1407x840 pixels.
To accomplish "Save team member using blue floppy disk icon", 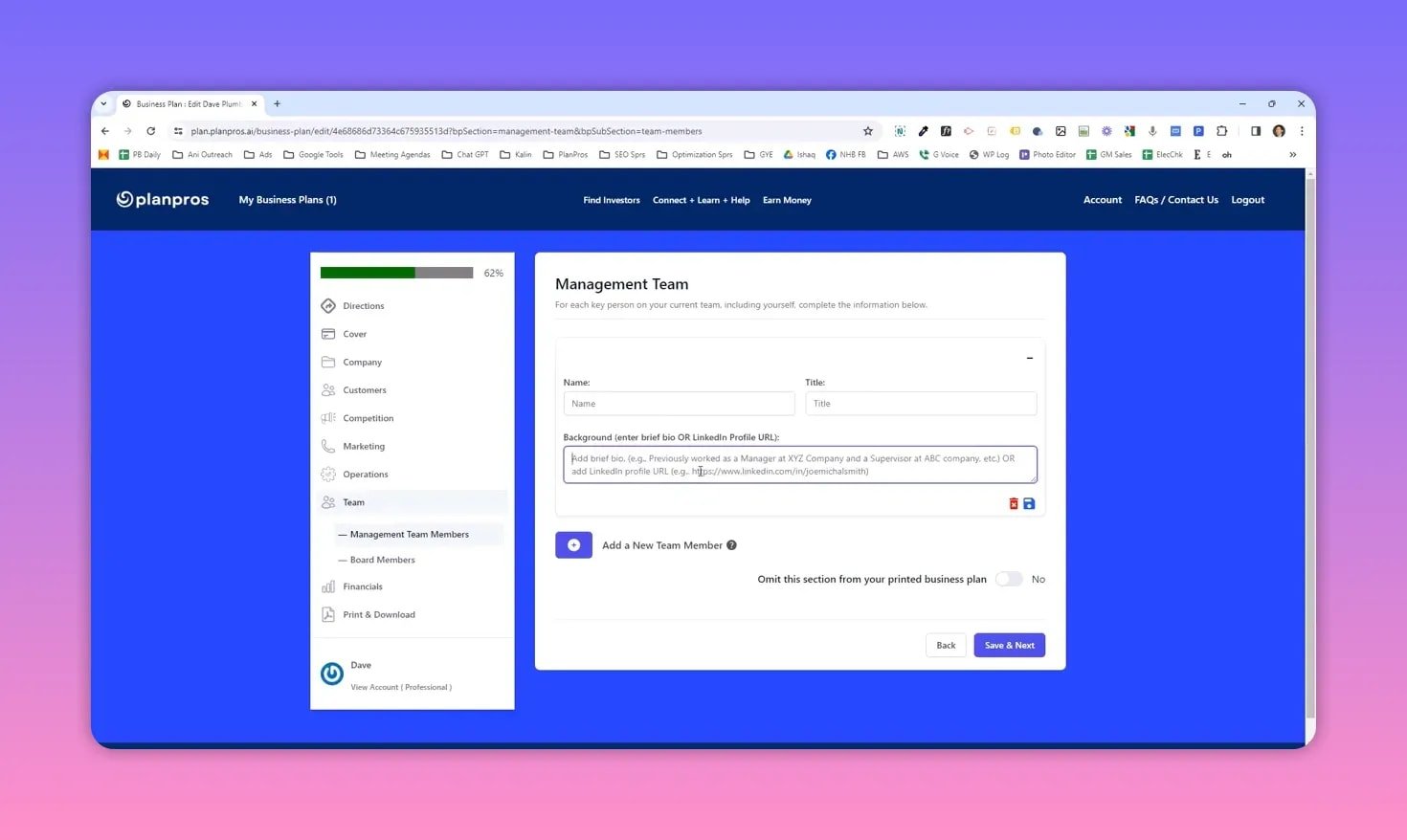I will 1029,503.
